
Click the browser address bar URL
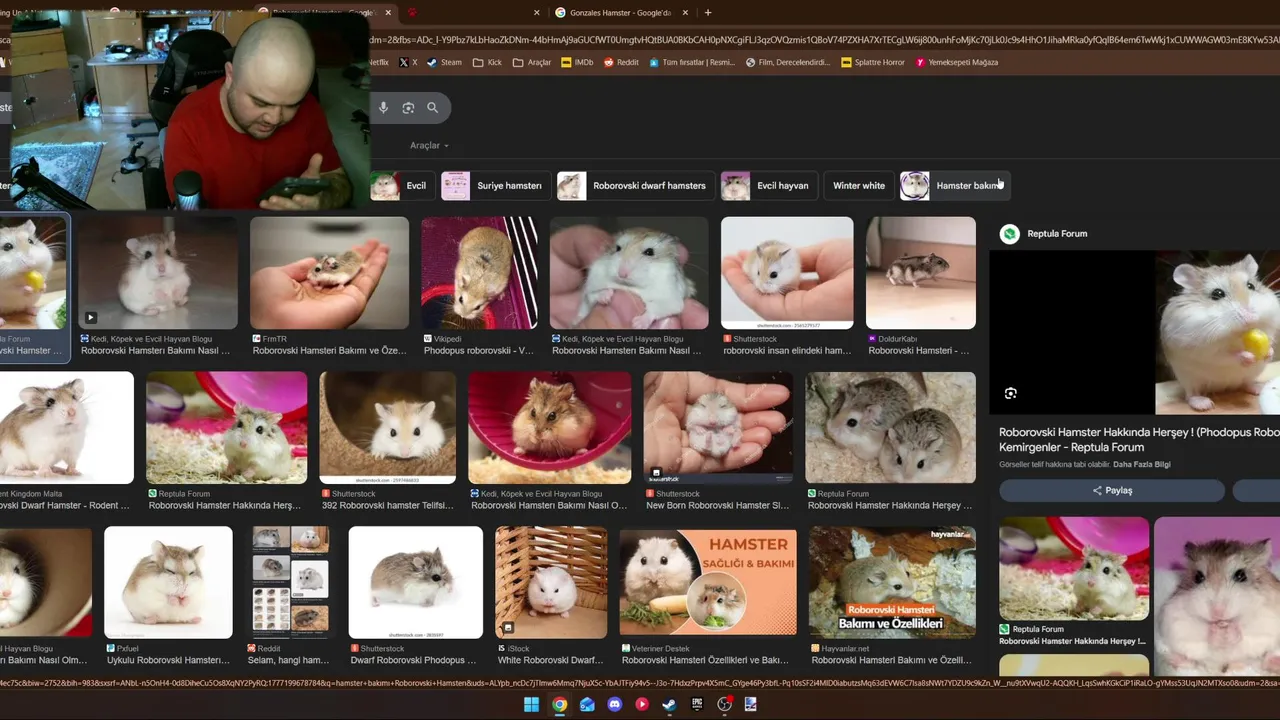(825, 40)
